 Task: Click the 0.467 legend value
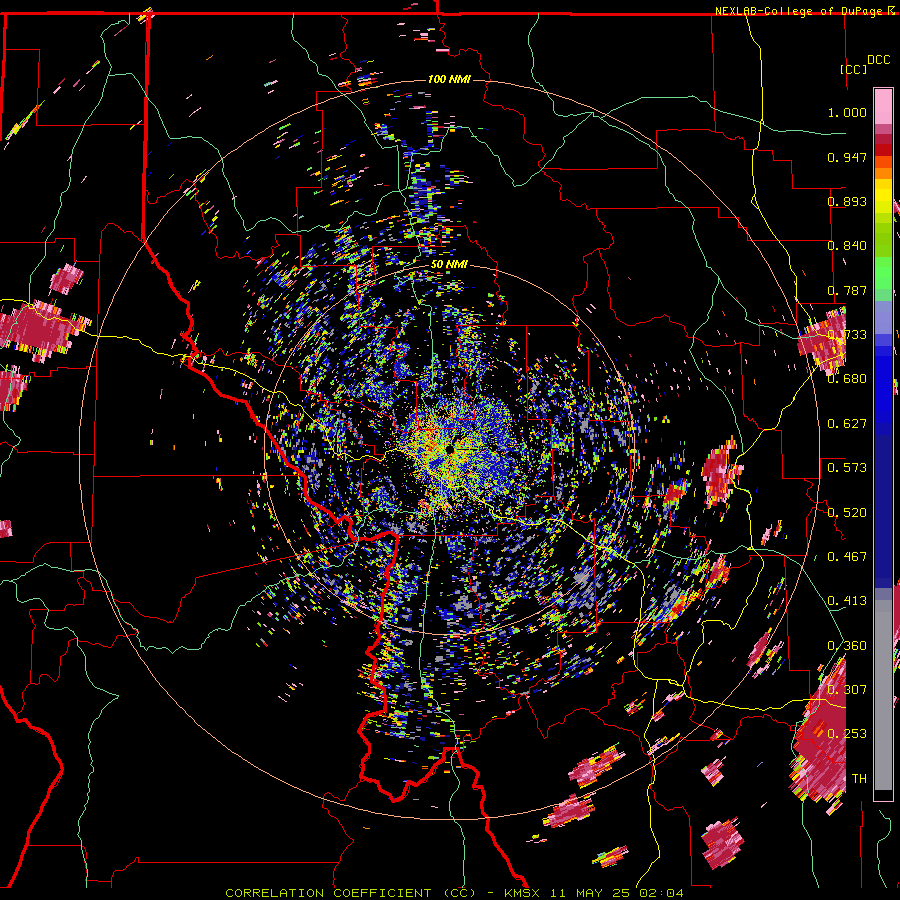tap(847, 556)
